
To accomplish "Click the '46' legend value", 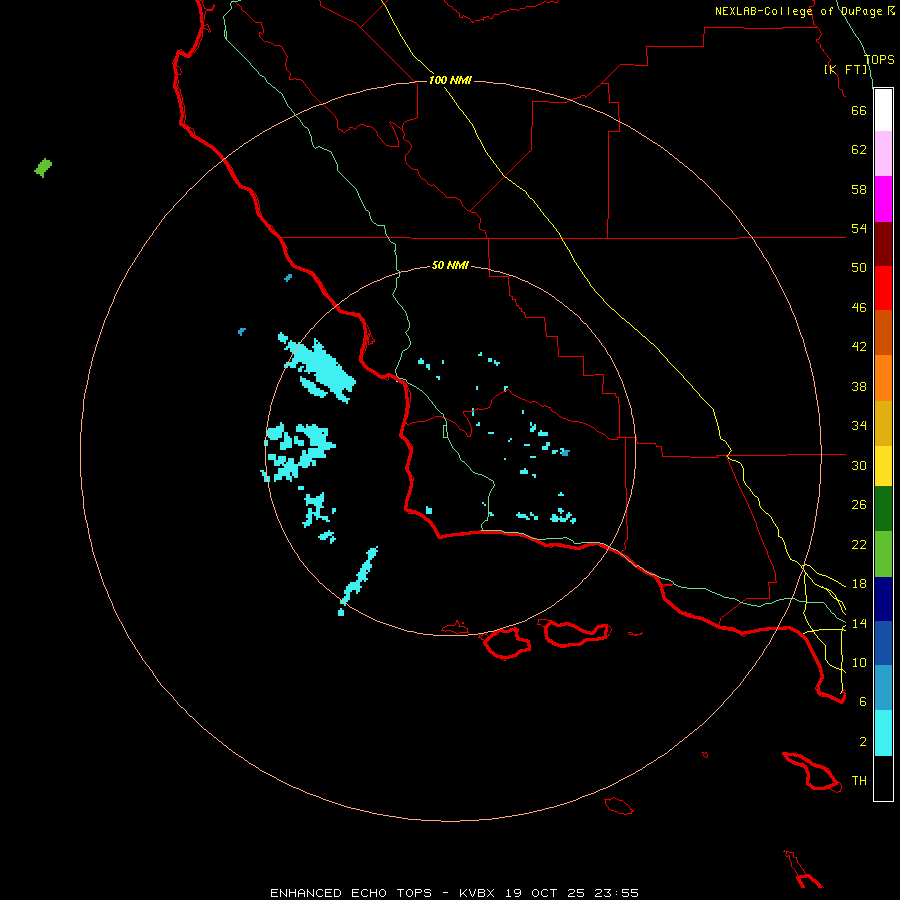I will [859, 308].
